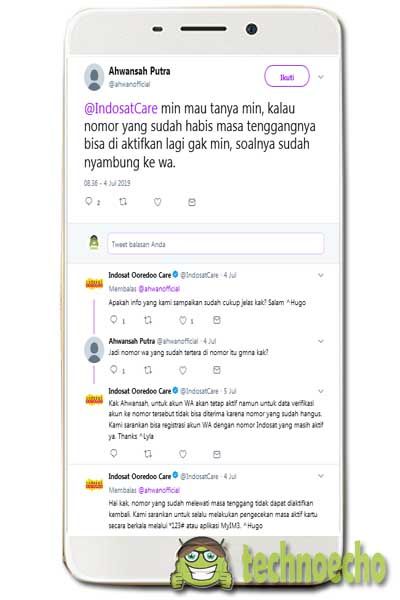Like the main tweet about masa tenggang

(x=157, y=202)
